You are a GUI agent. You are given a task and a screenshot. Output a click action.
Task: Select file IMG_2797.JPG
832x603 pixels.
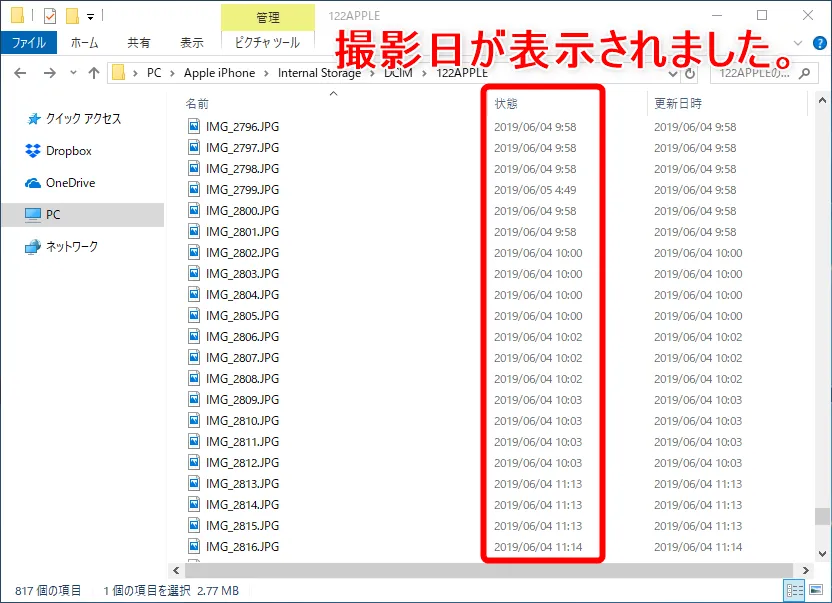tap(242, 148)
